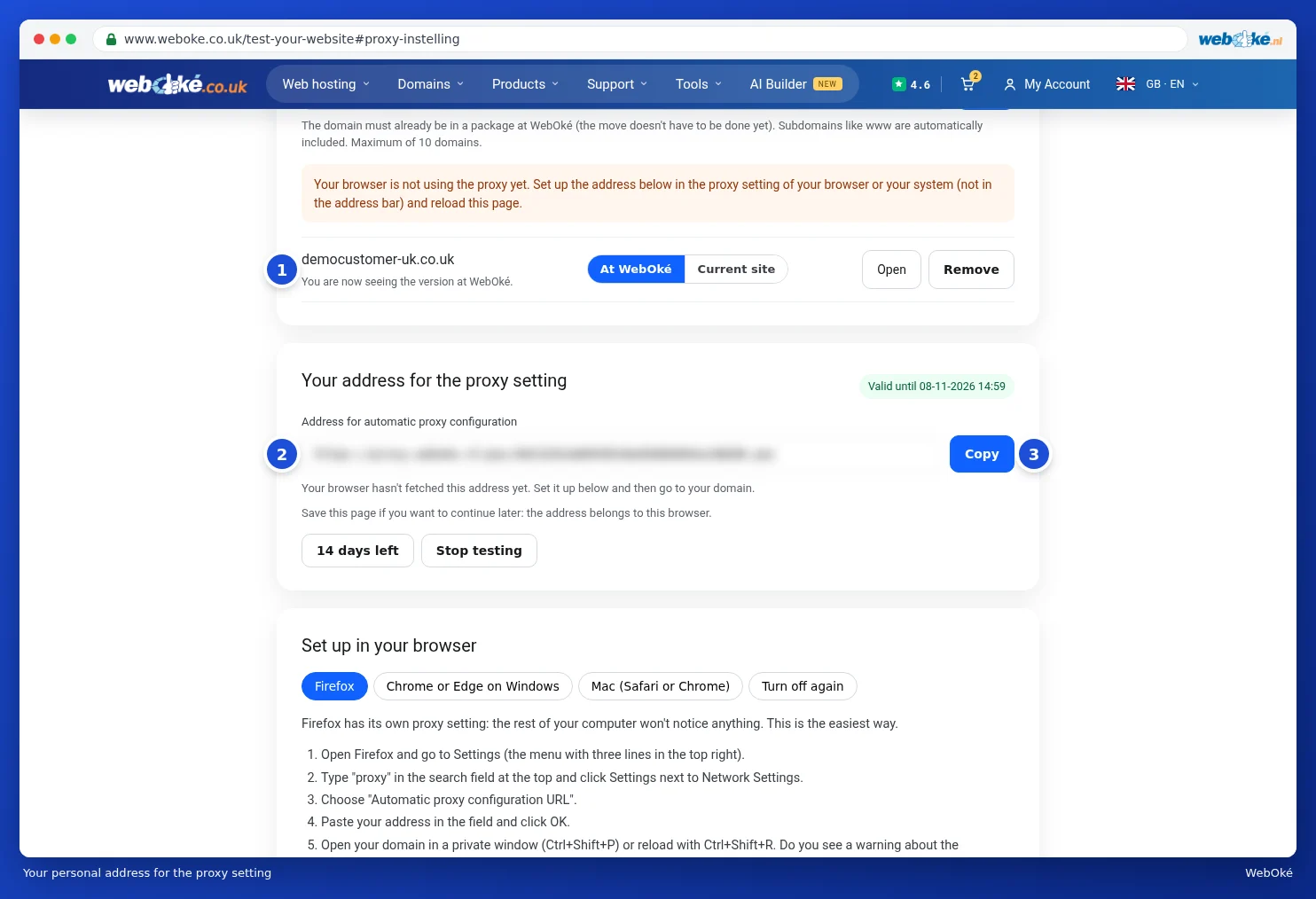Open the GB · EN language selector
The height and width of the screenshot is (899, 1316).
click(x=1157, y=84)
